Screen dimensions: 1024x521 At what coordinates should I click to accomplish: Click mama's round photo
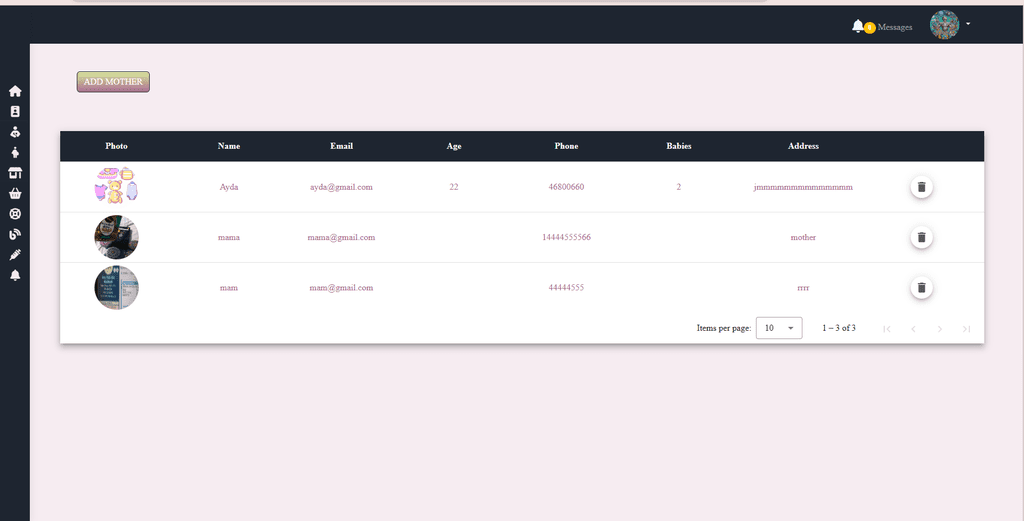pyautogui.click(x=116, y=237)
